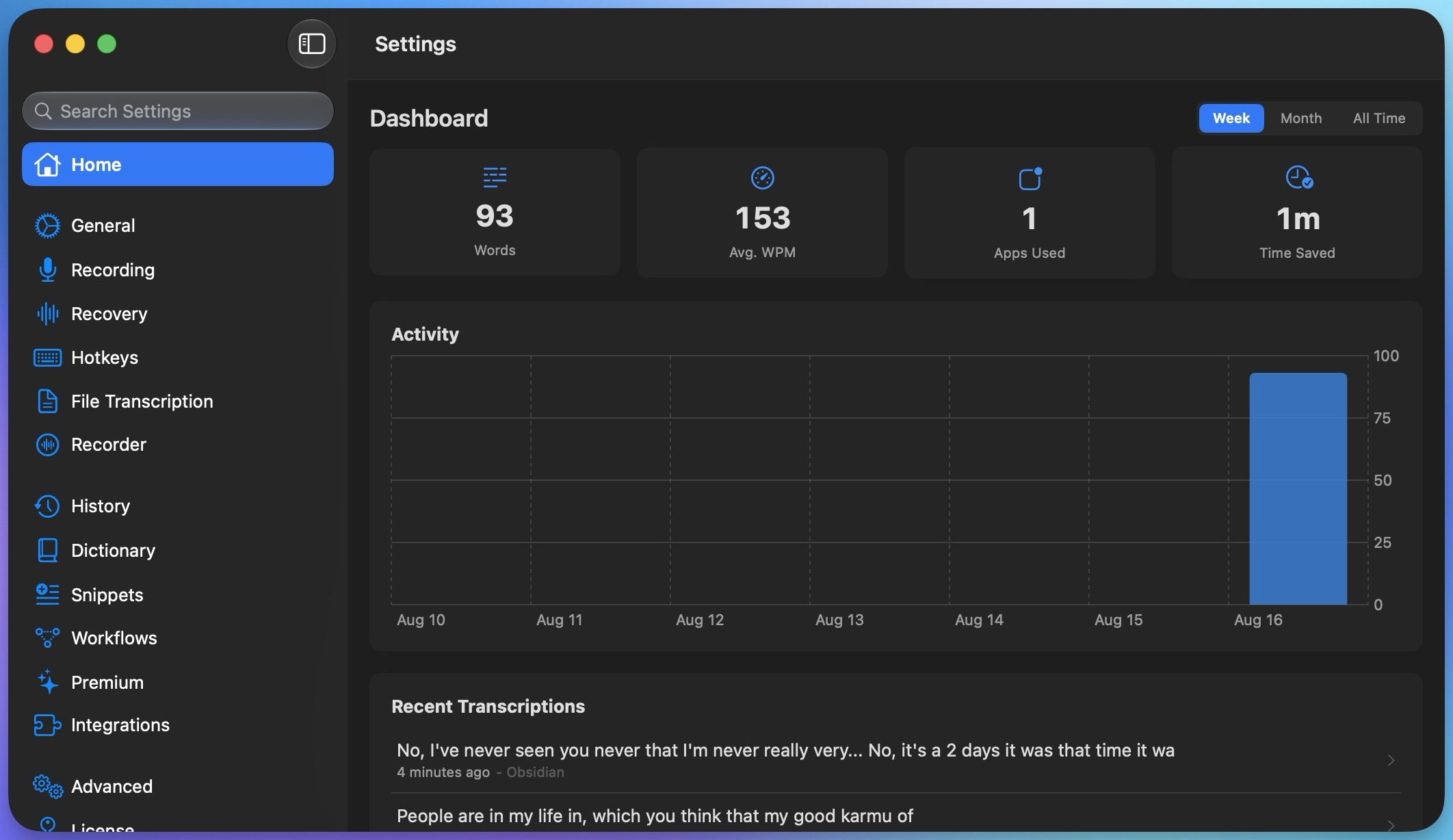
Task: Select Premium in the sidebar
Action: click(x=178, y=682)
